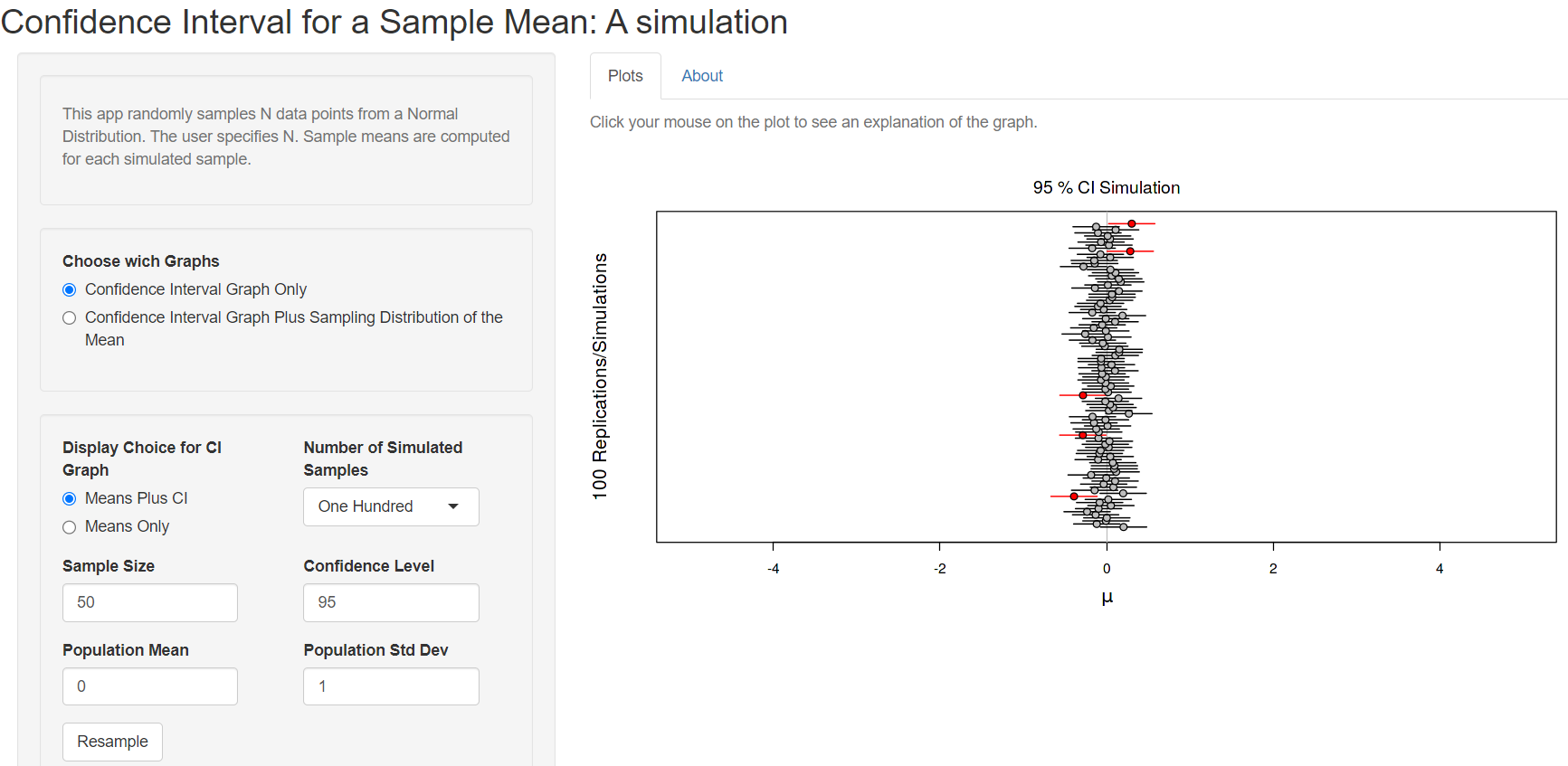
Task: Choose CI Graph Plus Sampling Distribution option
Action: pyautogui.click(x=70, y=317)
